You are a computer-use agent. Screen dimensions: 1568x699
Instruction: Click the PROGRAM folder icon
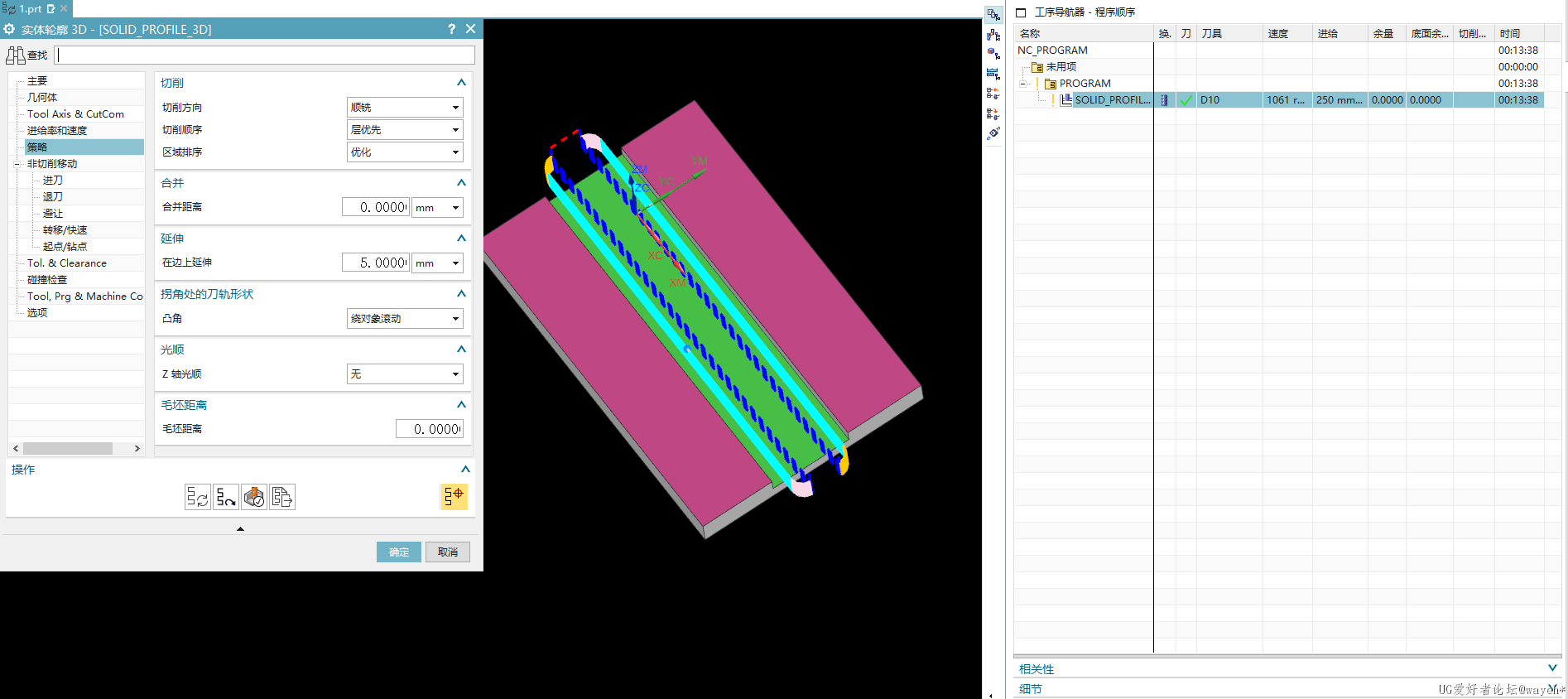coord(1051,84)
